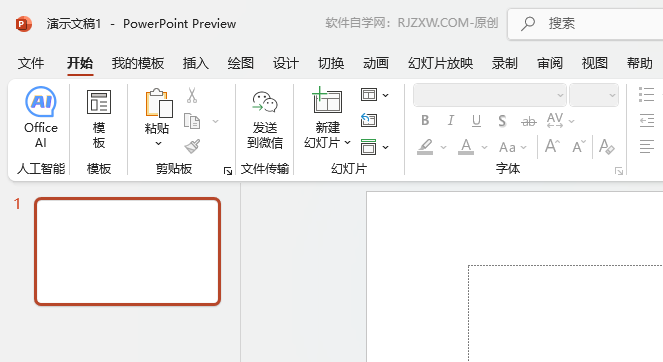
Task: Open change case Aa icon
Action: coord(507,147)
